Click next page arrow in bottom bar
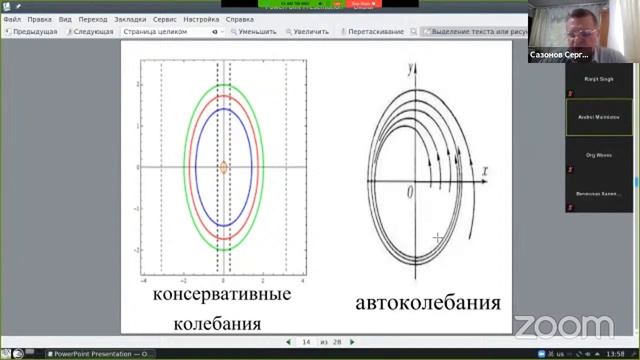Viewport: 640px width, 360px height. click(x=352, y=342)
